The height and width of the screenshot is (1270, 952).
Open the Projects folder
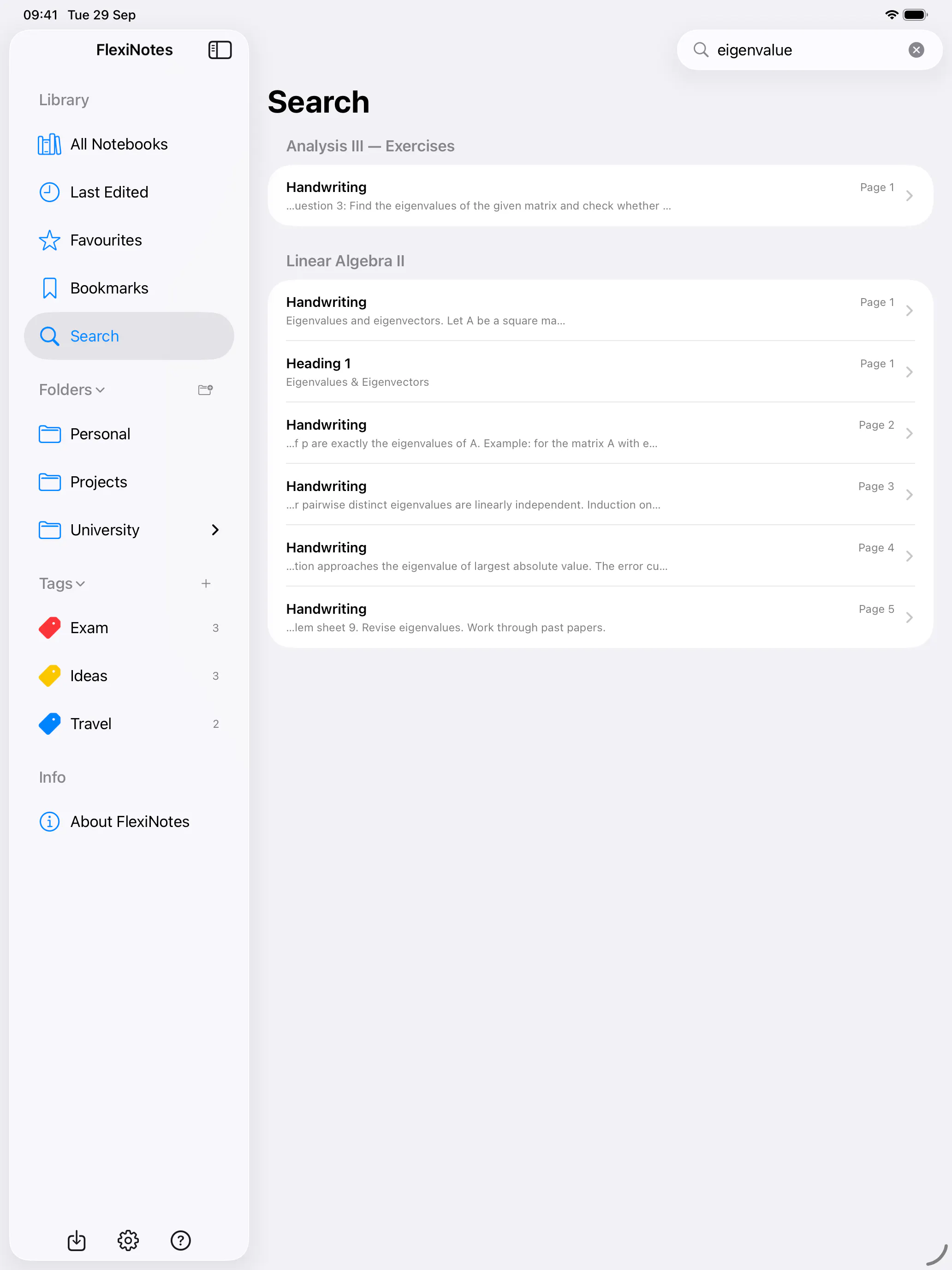(129, 482)
